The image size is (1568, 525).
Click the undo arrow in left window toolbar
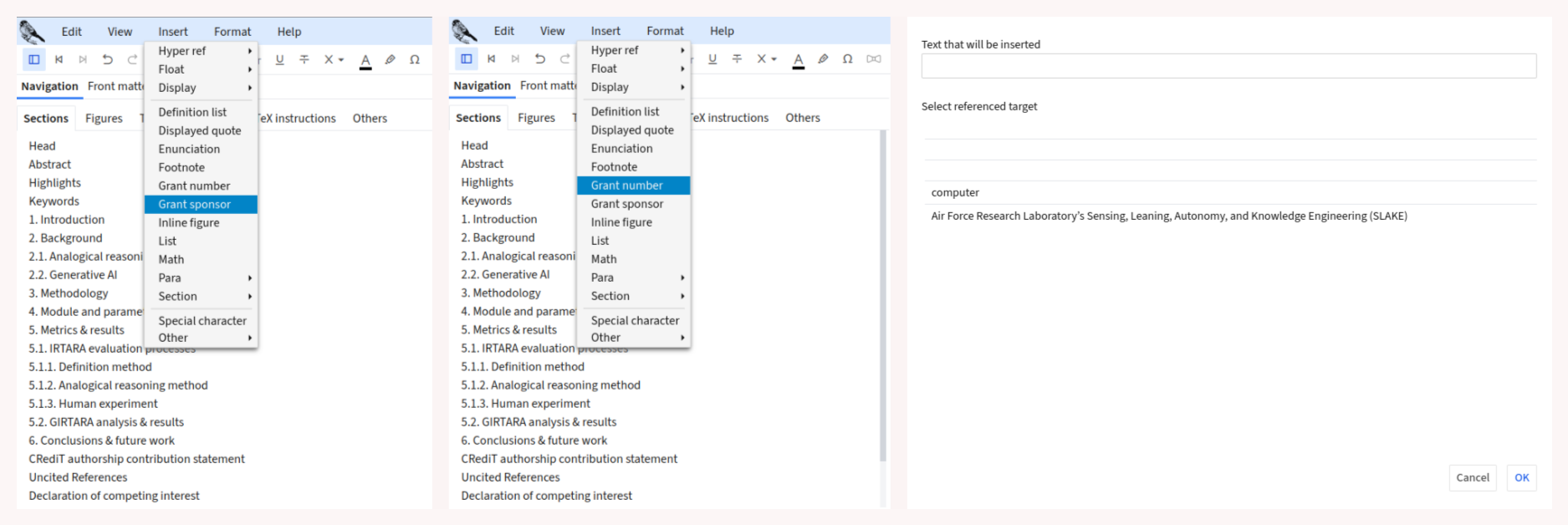tap(107, 59)
